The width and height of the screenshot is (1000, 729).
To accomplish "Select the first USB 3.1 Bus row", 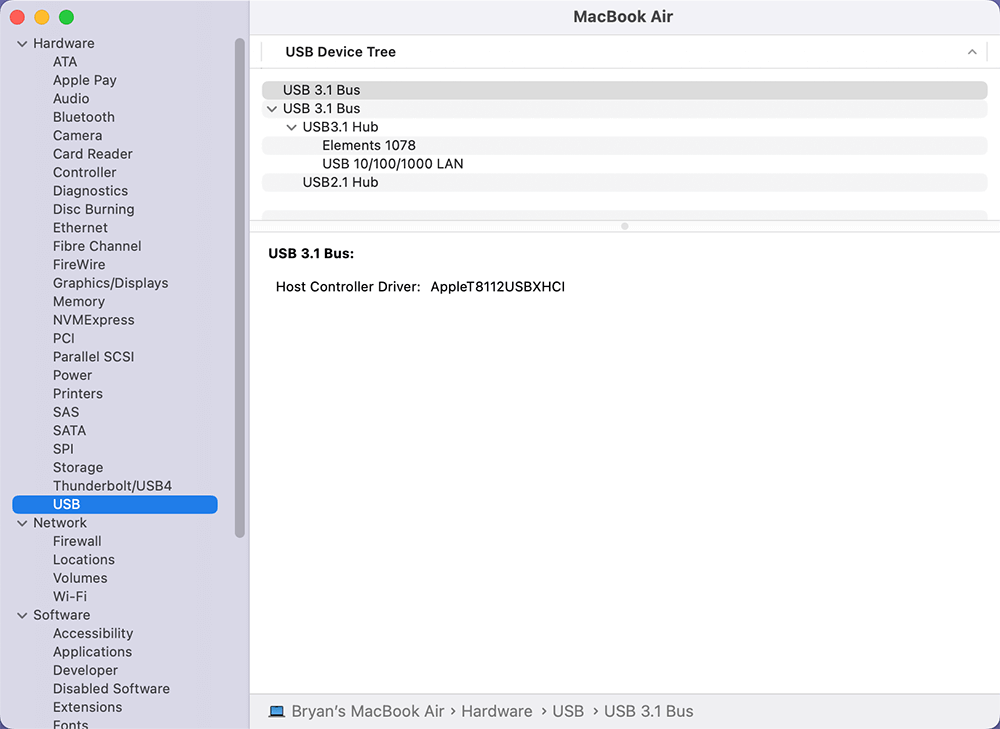I will [x=320, y=89].
